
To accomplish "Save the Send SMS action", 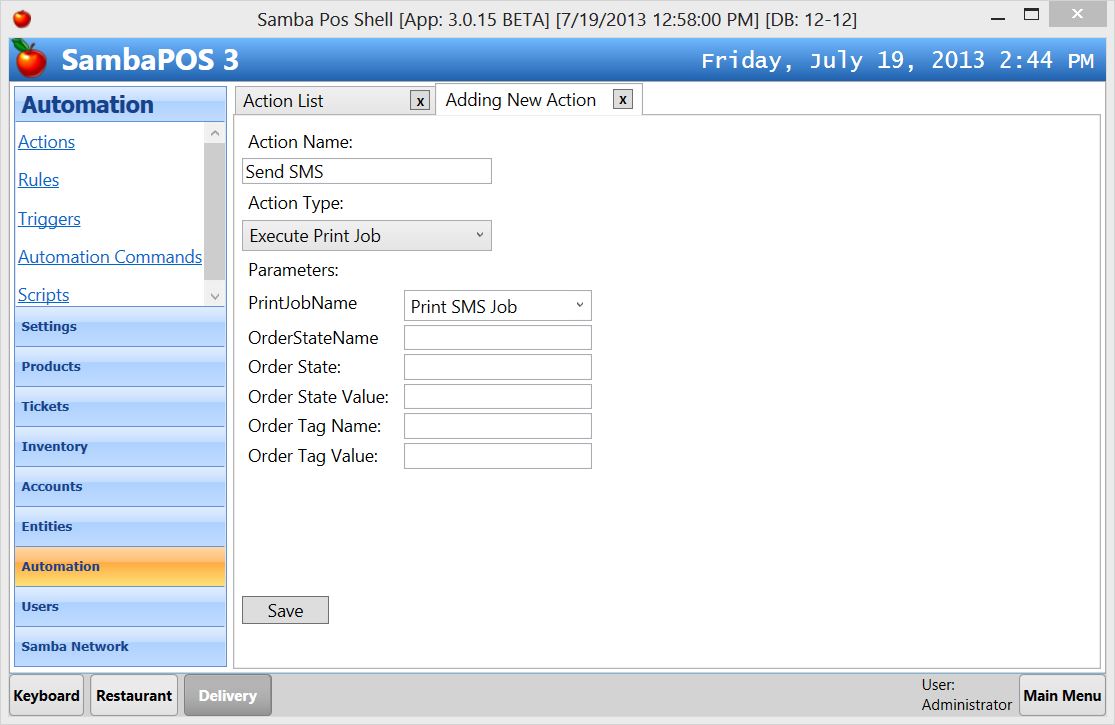I will tap(285, 610).
